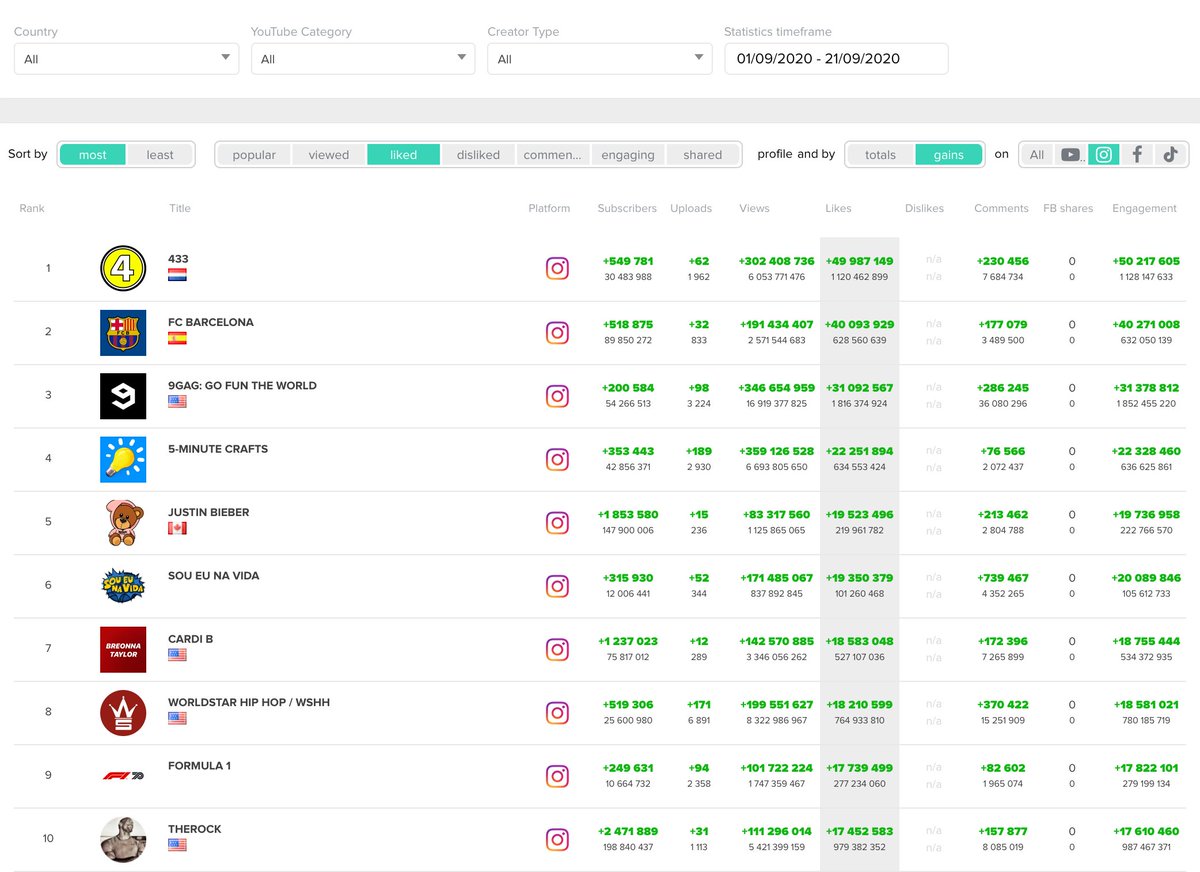The height and width of the screenshot is (872, 1200).
Task: Open 5-MINUTE CRAFTS title link
Action: point(218,449)
